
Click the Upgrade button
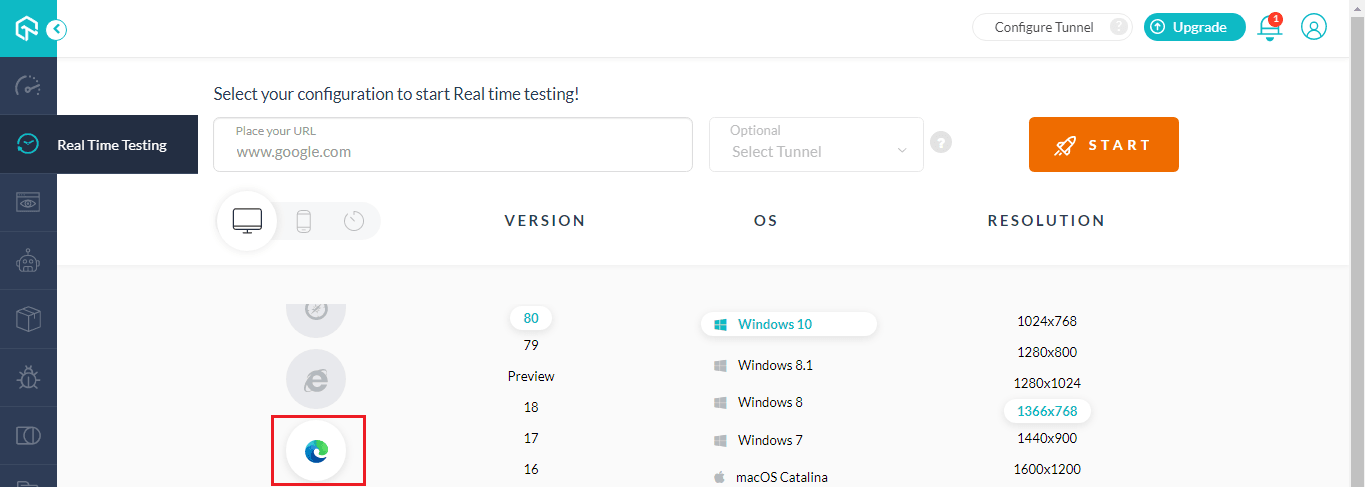click(1194, 27)
